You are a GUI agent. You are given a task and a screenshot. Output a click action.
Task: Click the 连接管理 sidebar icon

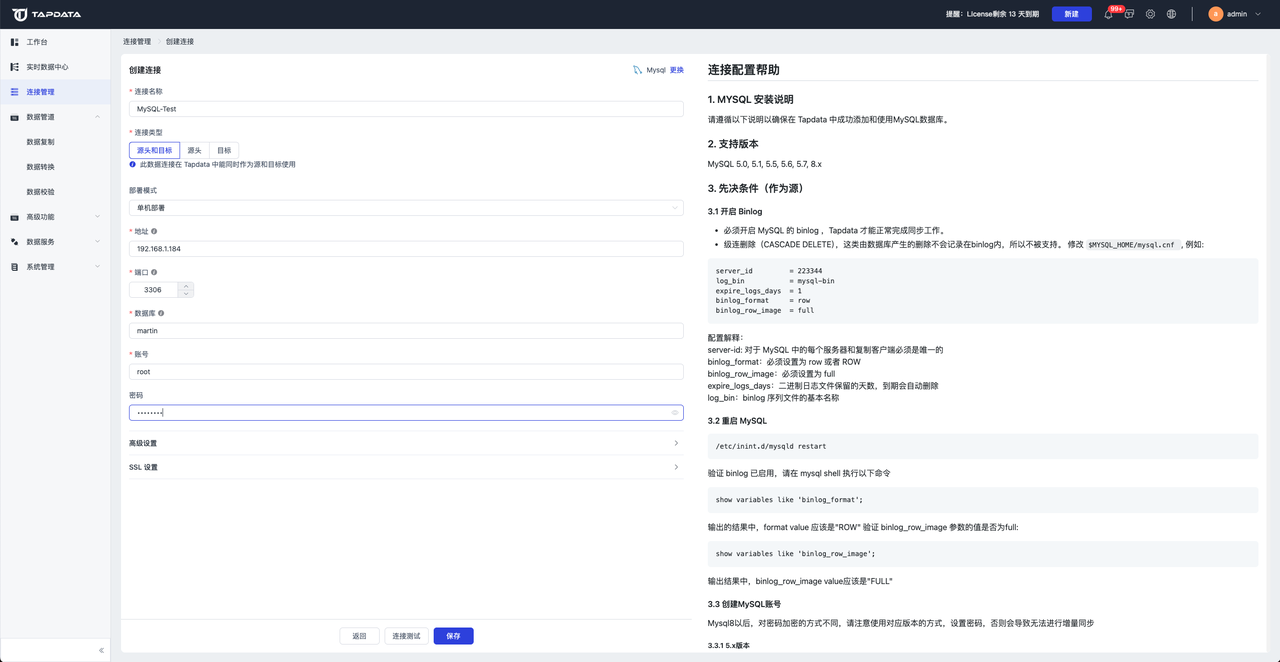pyautogui.click(x=14, y=92)
